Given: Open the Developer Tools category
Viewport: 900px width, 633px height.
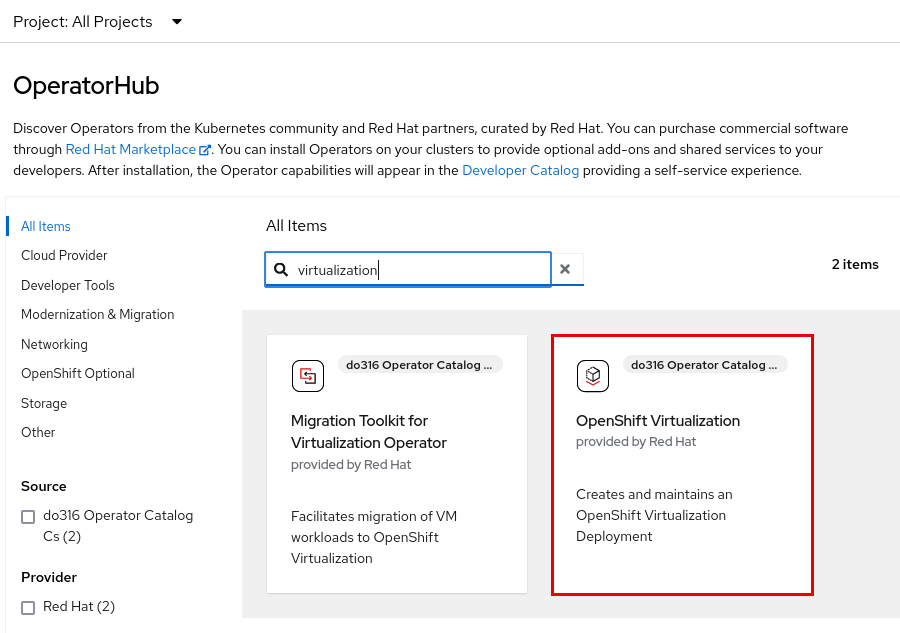Looking at the screenshot, I should 68,286.
